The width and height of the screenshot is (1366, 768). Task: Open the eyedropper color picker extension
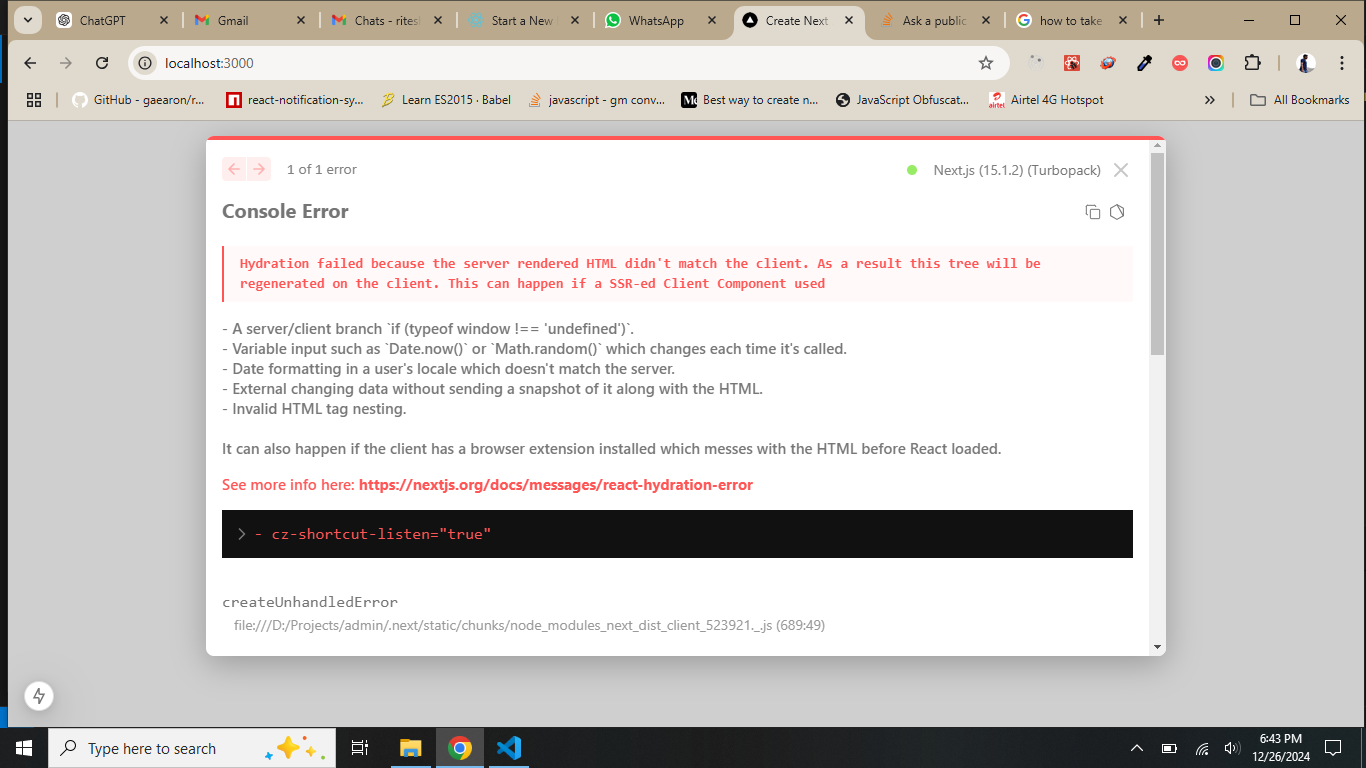tap(1145, 63)
